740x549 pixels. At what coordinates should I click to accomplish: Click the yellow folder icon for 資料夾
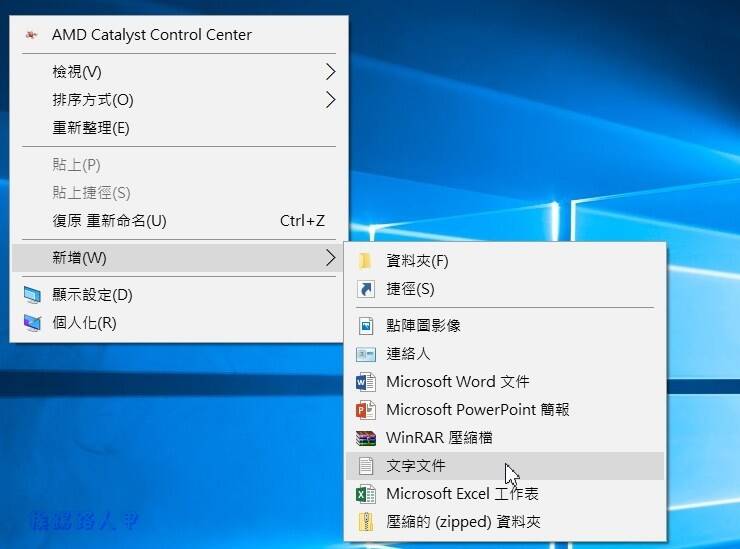365,261
